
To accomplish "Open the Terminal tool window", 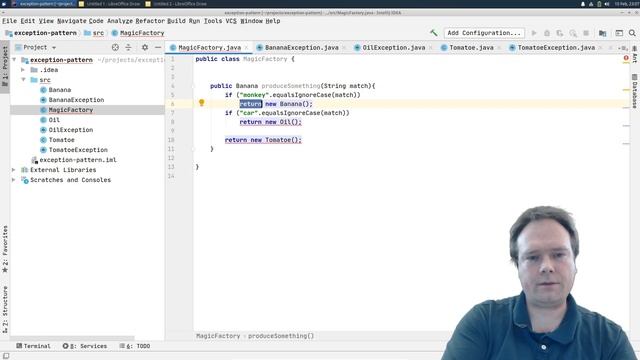I will click(33, 346).
